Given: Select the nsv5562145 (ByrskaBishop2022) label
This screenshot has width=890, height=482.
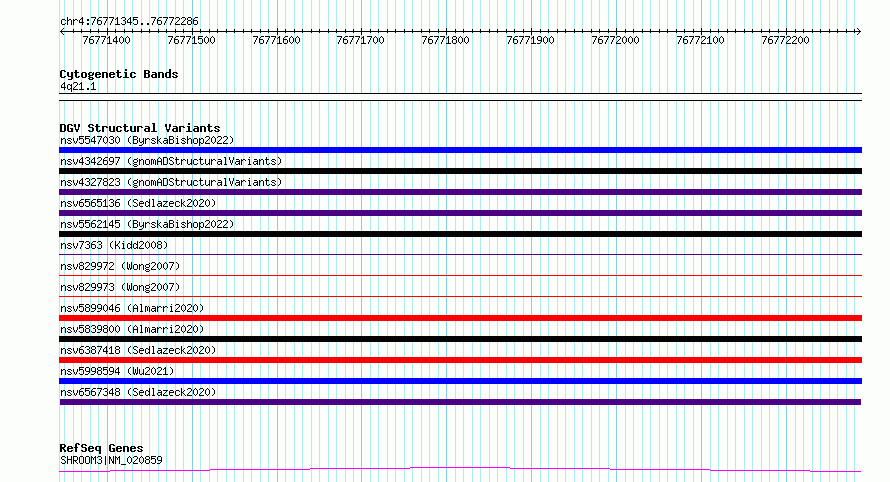Looking at the screenshot, I should tap(147, 224).
